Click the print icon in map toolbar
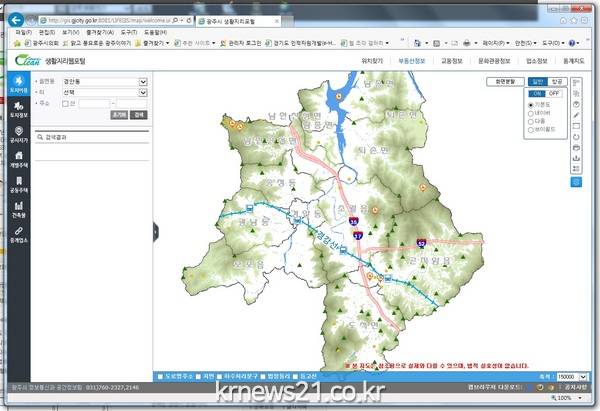This screenshot has width=600, height=411. (576, 145)
